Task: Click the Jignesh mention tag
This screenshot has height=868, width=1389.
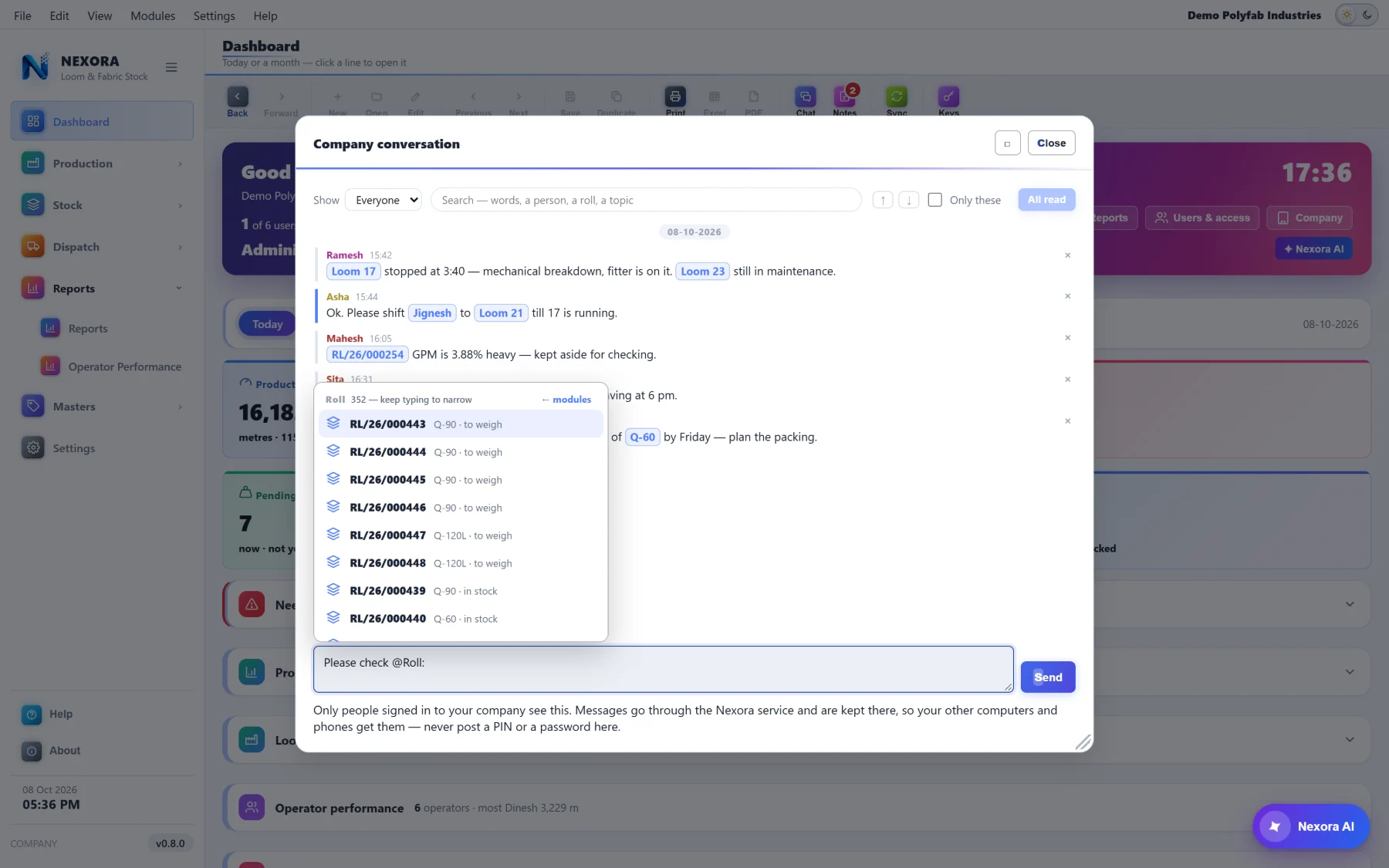Action: click(432, 313)
